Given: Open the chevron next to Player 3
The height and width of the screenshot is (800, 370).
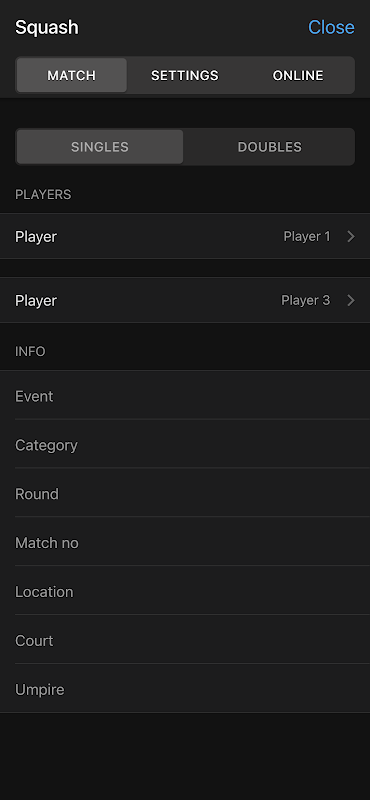Looking at the screenshot, I should point(351,301).
